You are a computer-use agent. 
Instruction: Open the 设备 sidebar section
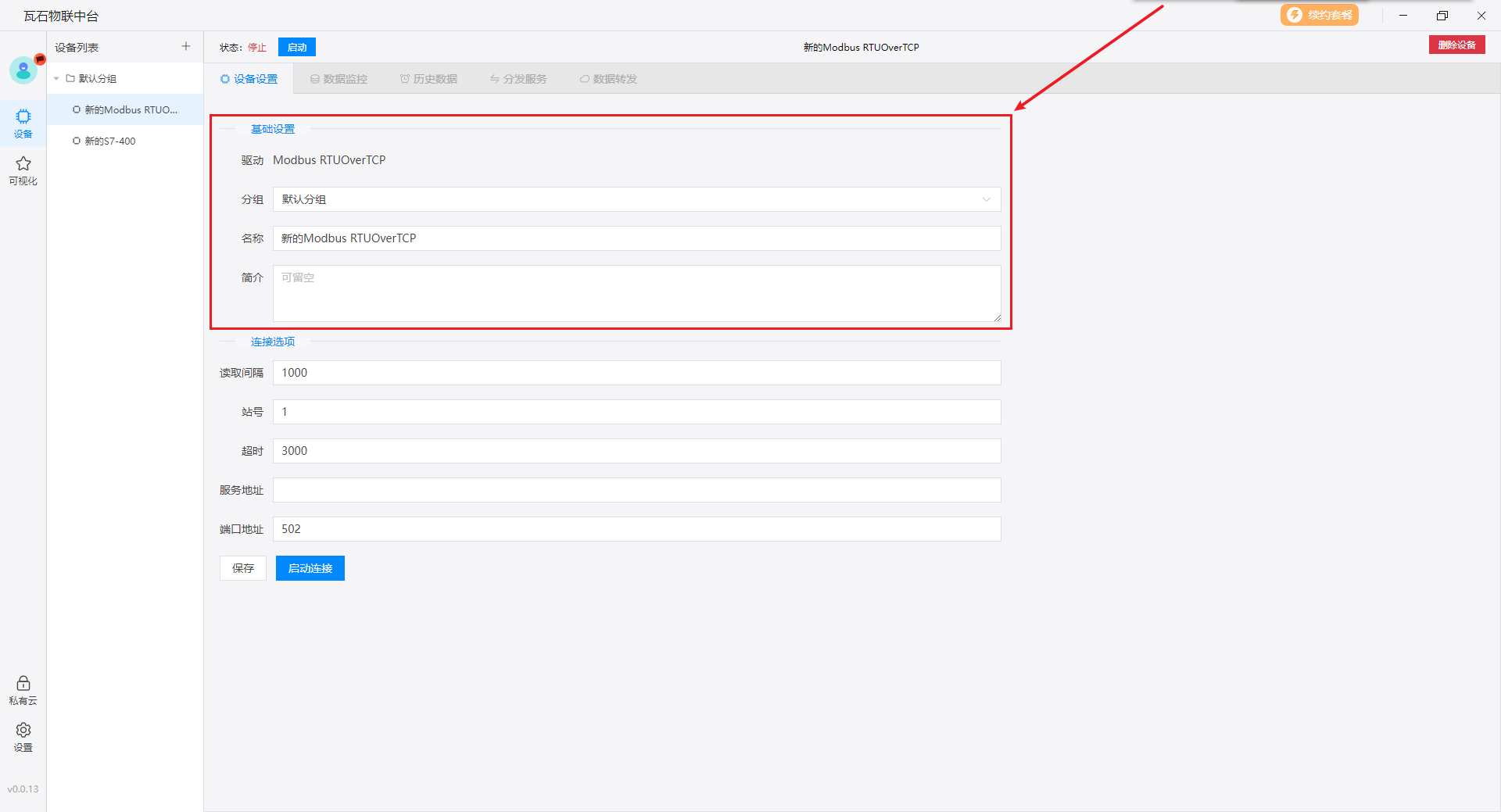click(x=23, y=123)
